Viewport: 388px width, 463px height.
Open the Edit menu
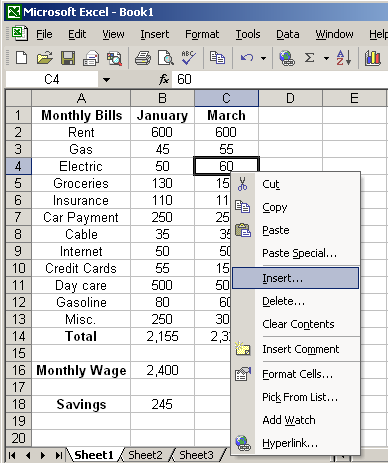coord(77,34)
